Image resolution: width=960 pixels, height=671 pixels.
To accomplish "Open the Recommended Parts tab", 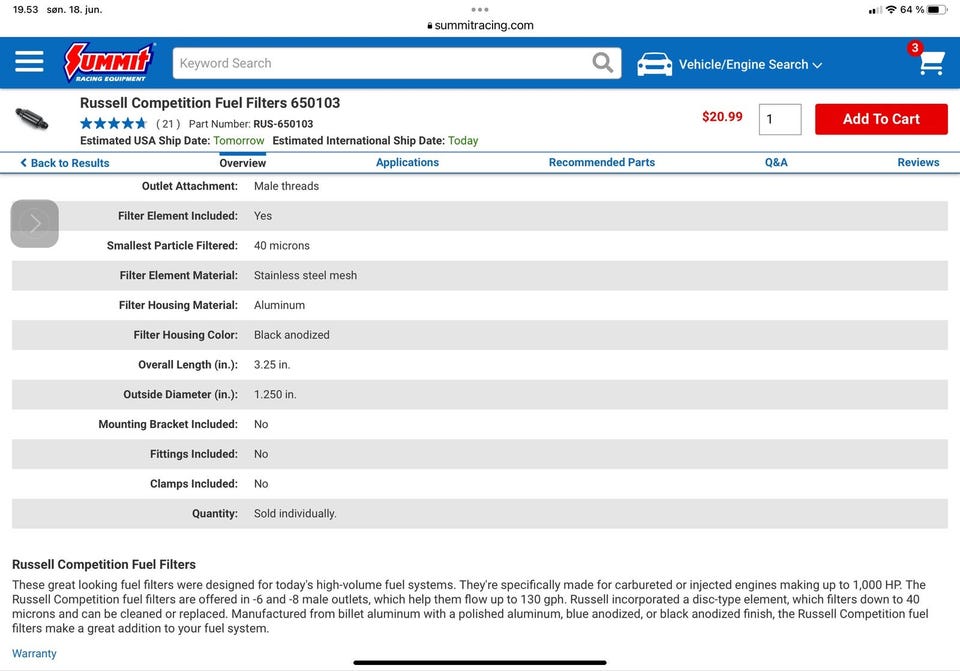I will 602,162.
